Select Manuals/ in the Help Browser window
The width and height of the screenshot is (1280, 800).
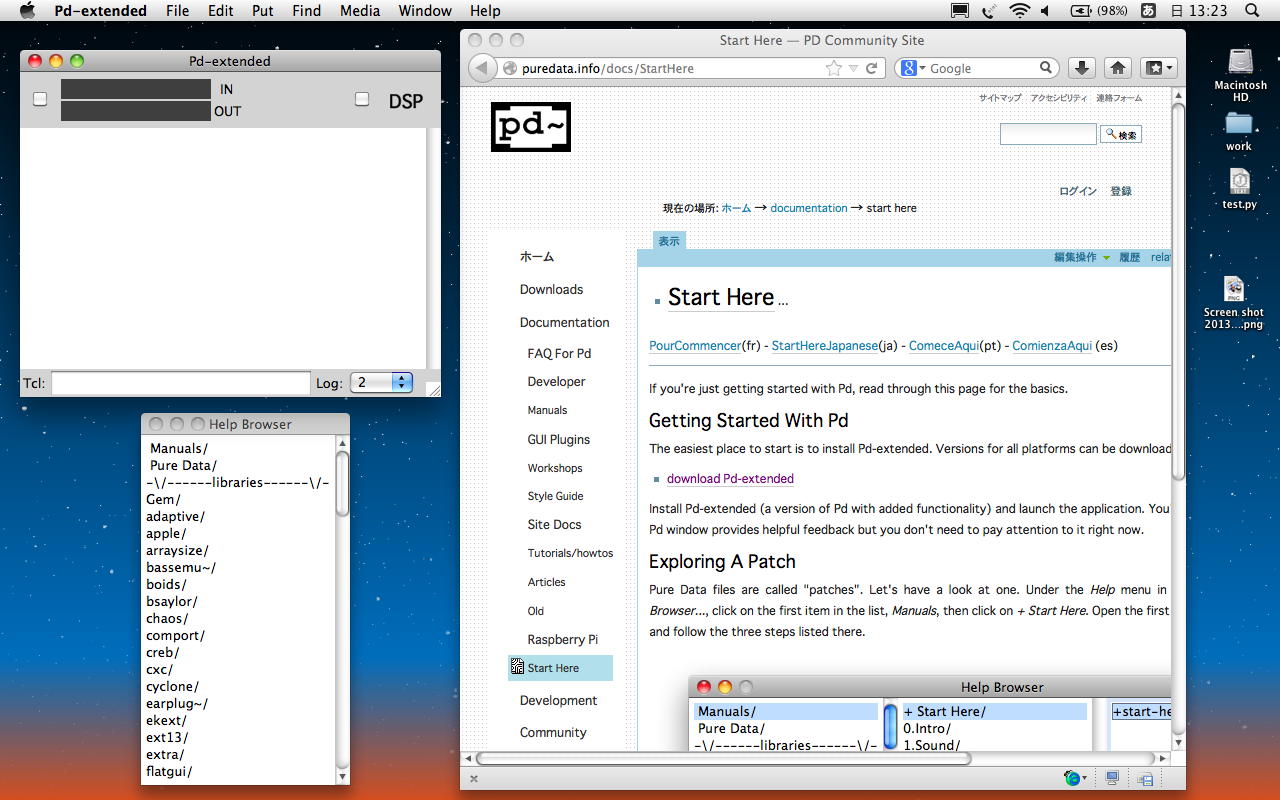click(179, 449)
